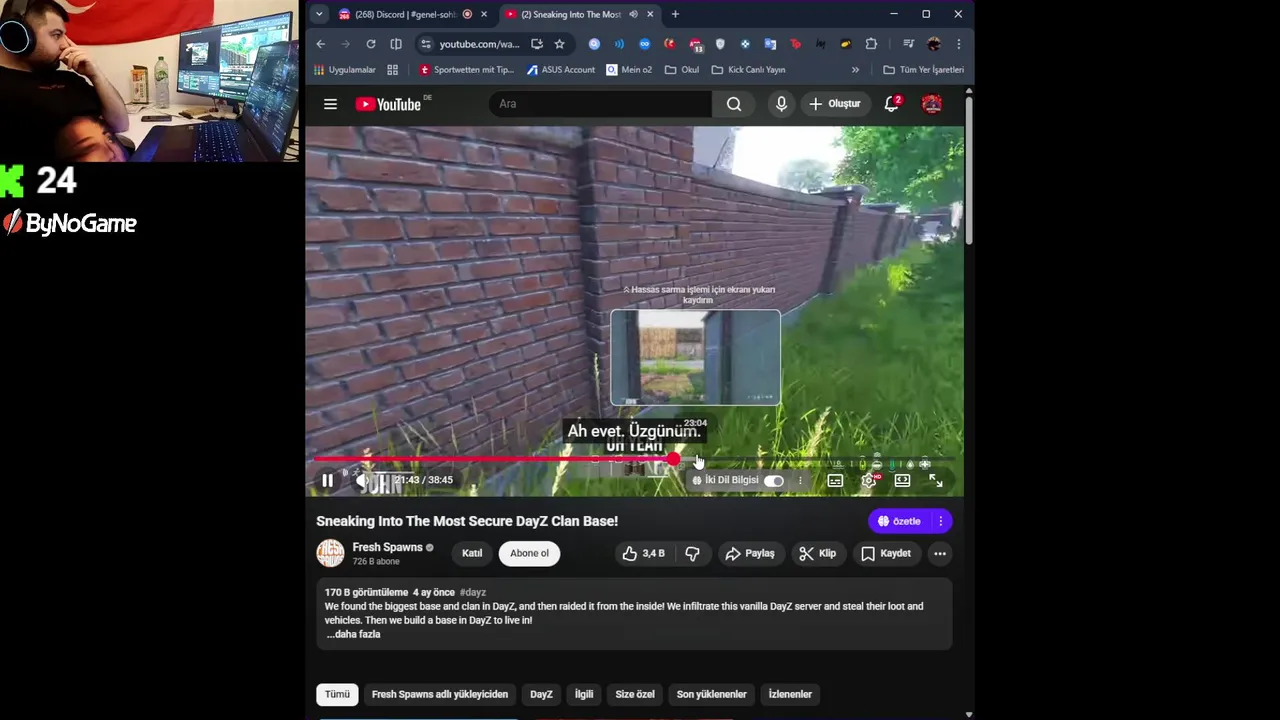Image resolution: width=1280 pixels, height=720 pixels.
Task: Open media control icon in toolbar
Action: tap(908, 44)
